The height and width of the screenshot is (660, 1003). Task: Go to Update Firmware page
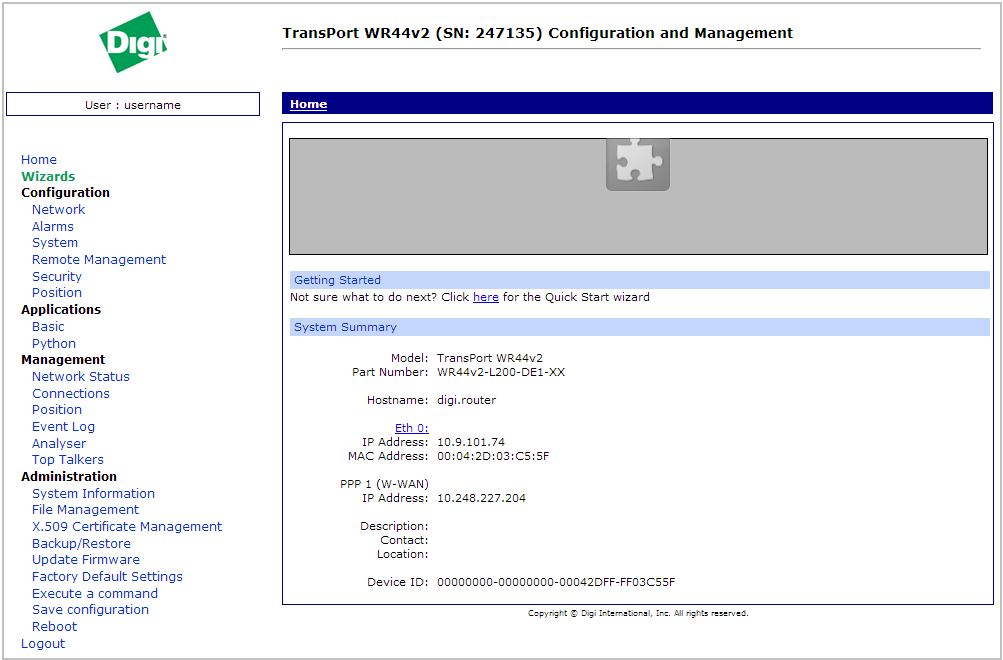click(86, 560)
